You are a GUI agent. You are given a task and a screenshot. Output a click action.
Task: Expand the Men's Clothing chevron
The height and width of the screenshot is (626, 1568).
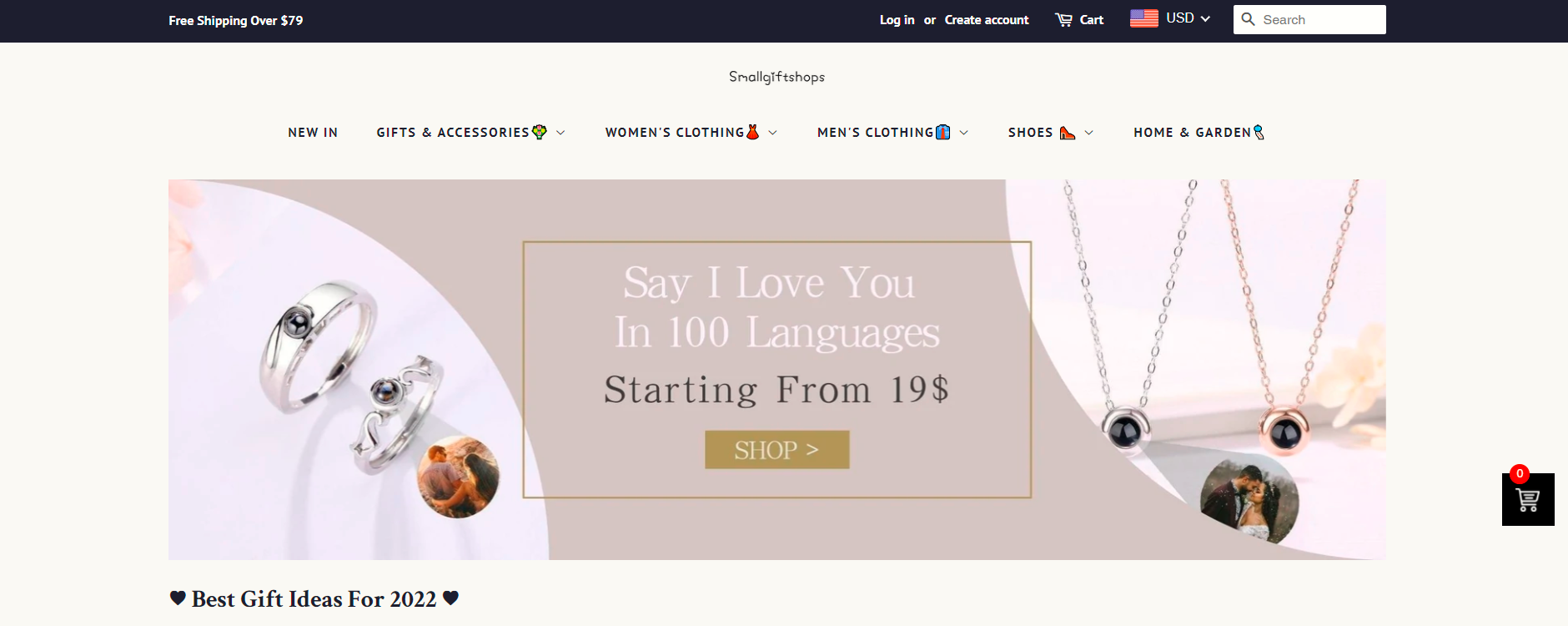point(964,133)
